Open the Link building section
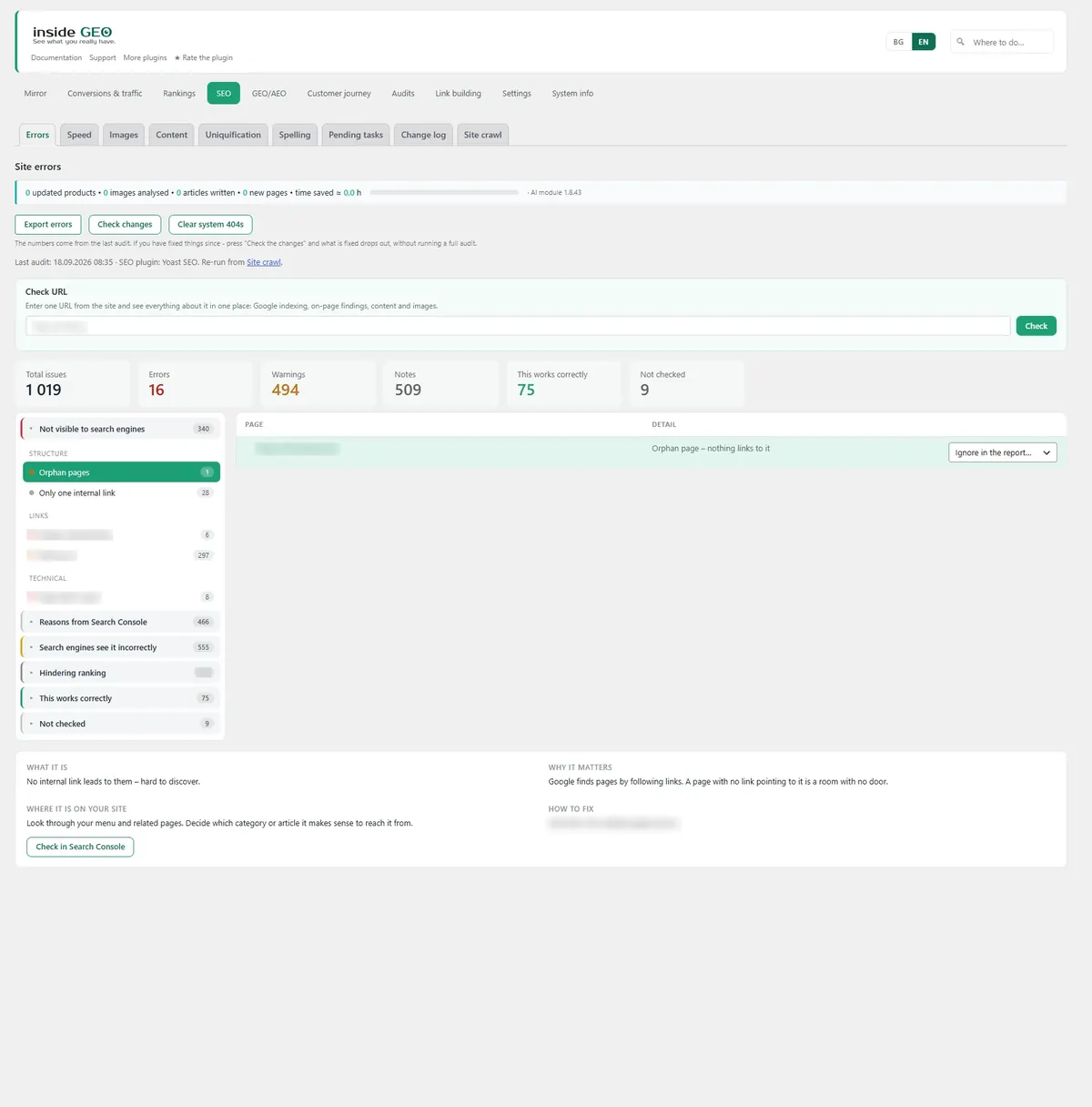The height and width of the screenshot is (1107, 1092). [458, 93]
